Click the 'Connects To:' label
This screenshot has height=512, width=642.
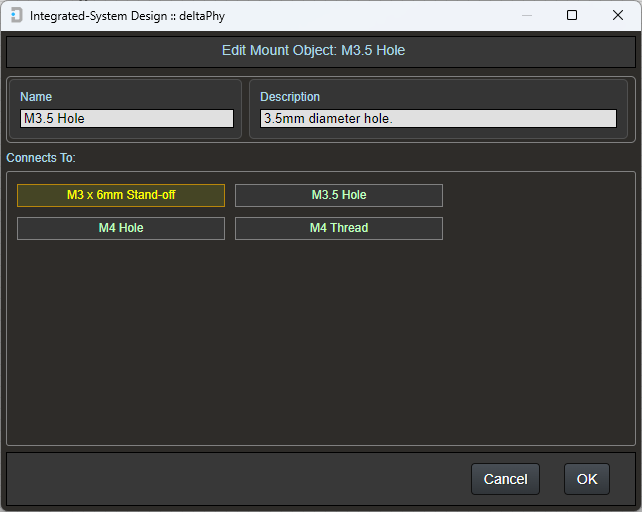(41, 158)
